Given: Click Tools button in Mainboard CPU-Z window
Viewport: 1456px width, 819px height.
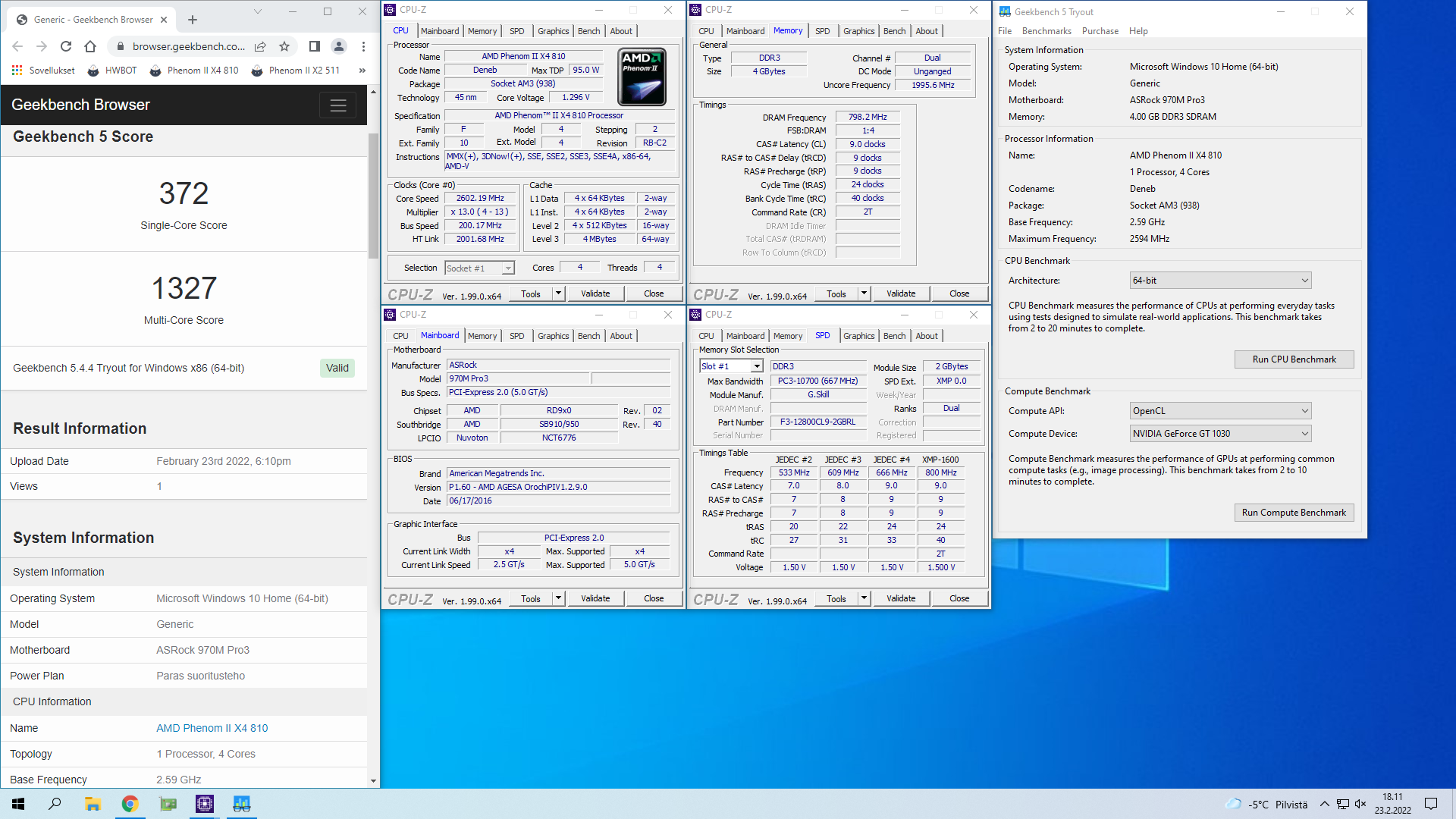Looking at the screenshot, I should pos(531,598).
